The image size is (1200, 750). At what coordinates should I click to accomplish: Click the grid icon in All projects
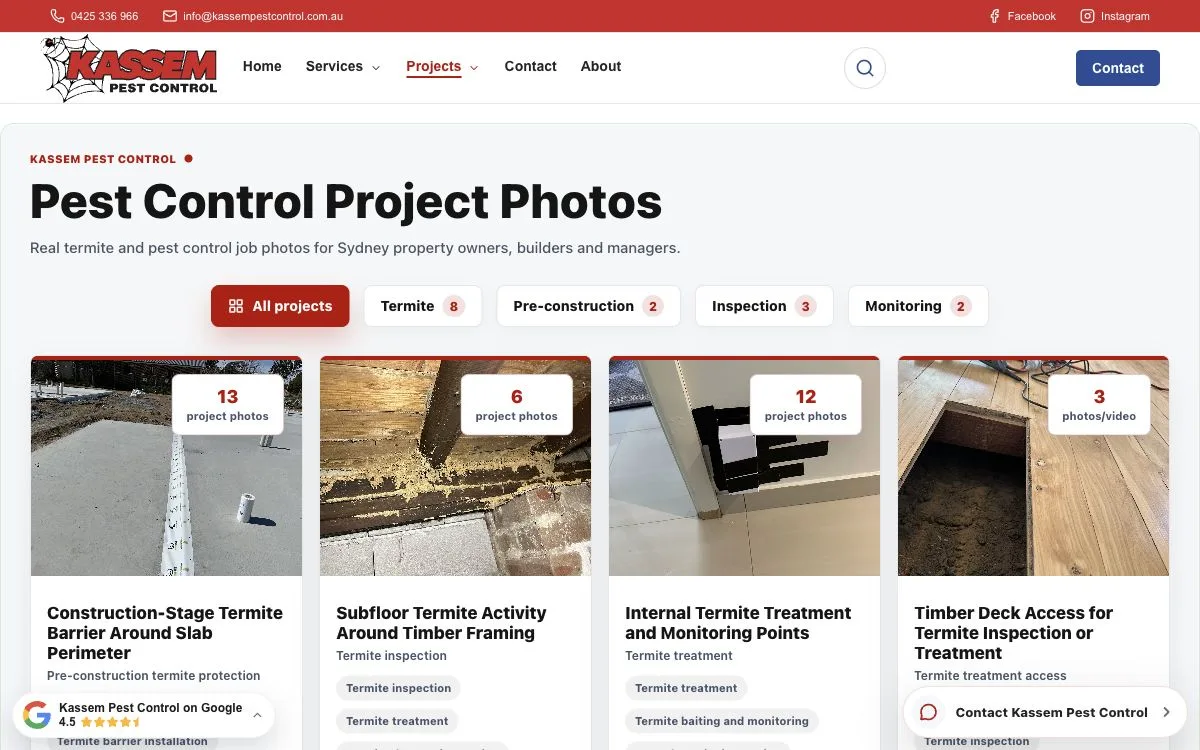tap(236, 306)
